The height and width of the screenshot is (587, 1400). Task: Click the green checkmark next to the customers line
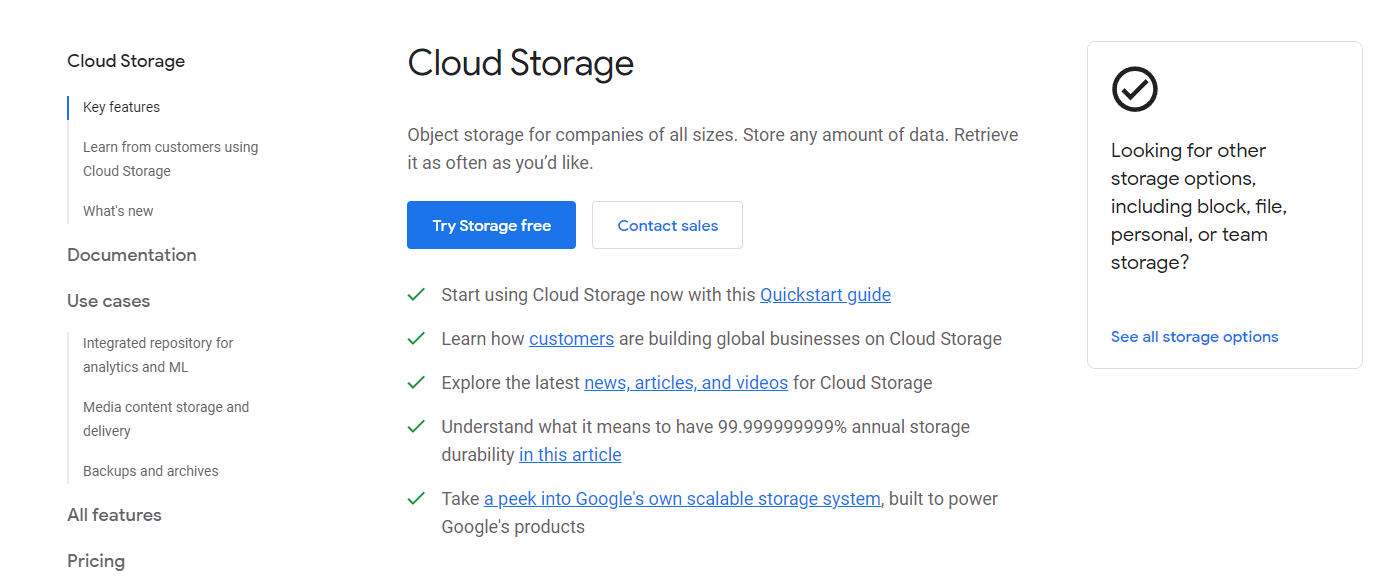416,338
